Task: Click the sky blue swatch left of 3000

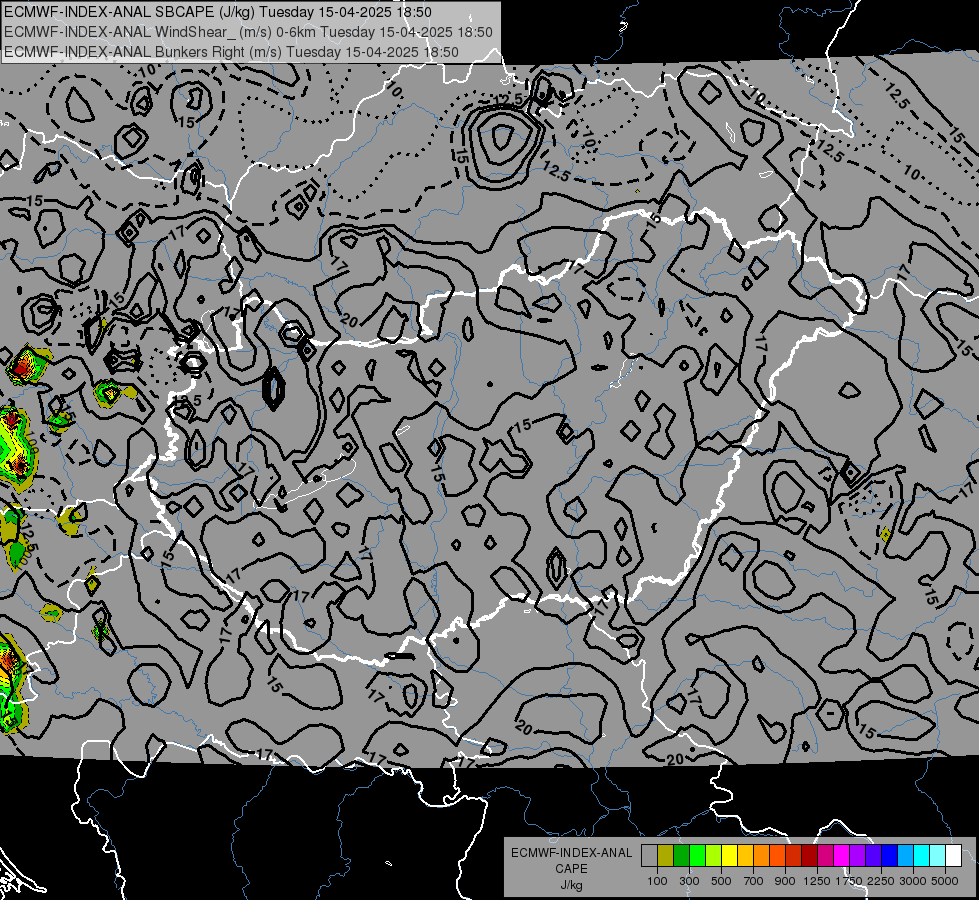Action: 905,856
